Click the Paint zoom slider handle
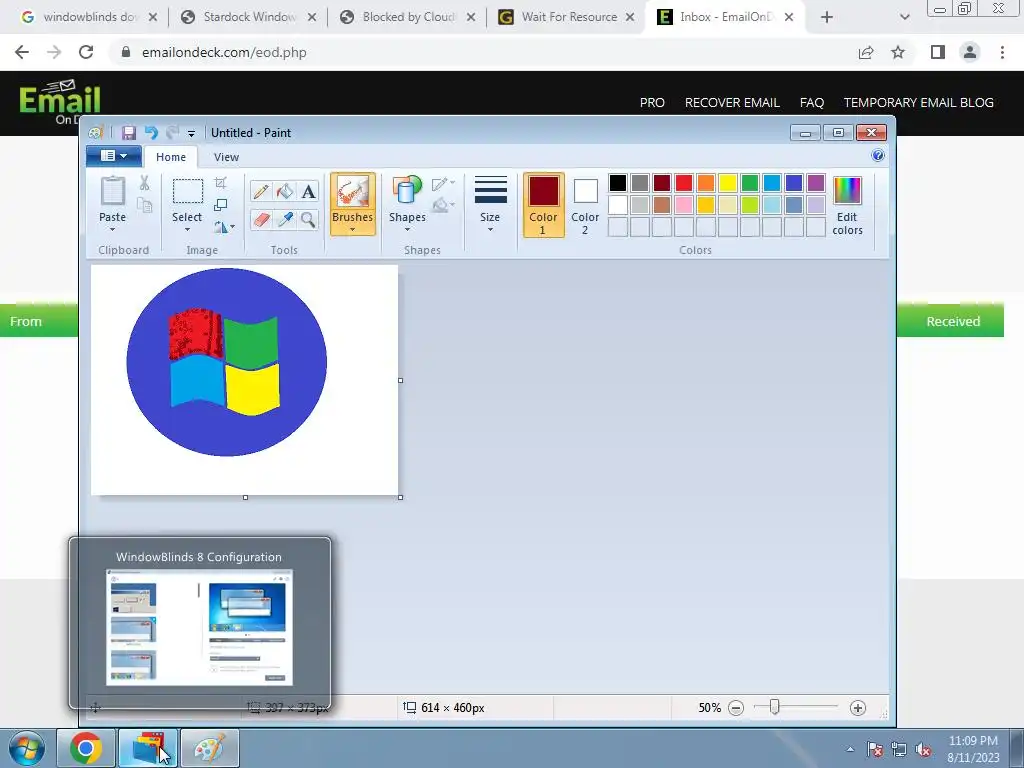Image resolution: width=1024 pixels, height=768 pixels. tap(774, 707)
